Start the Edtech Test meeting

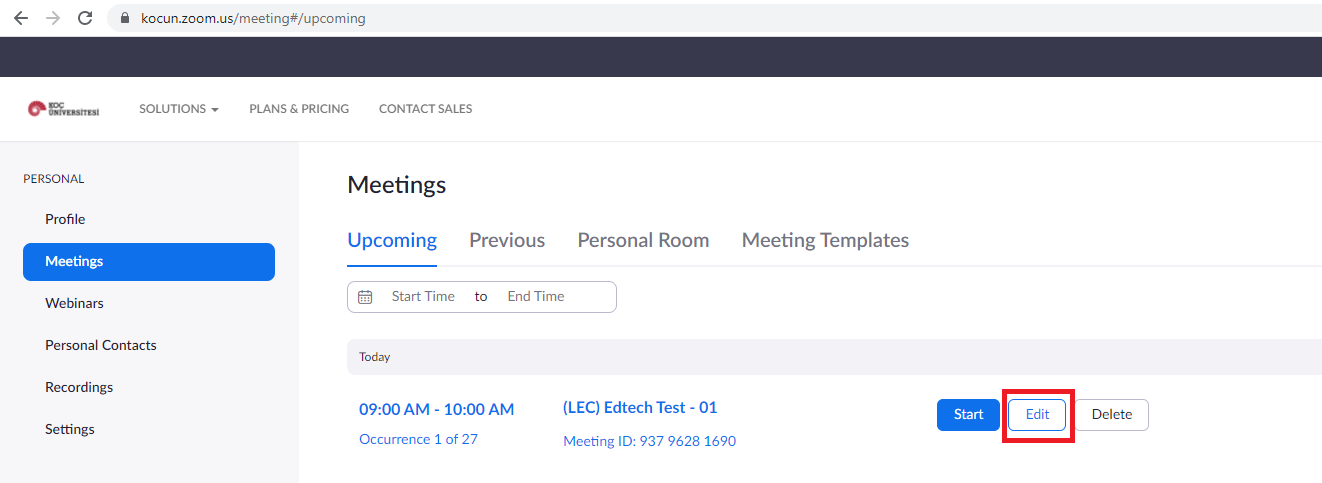[x=968, y=414]
